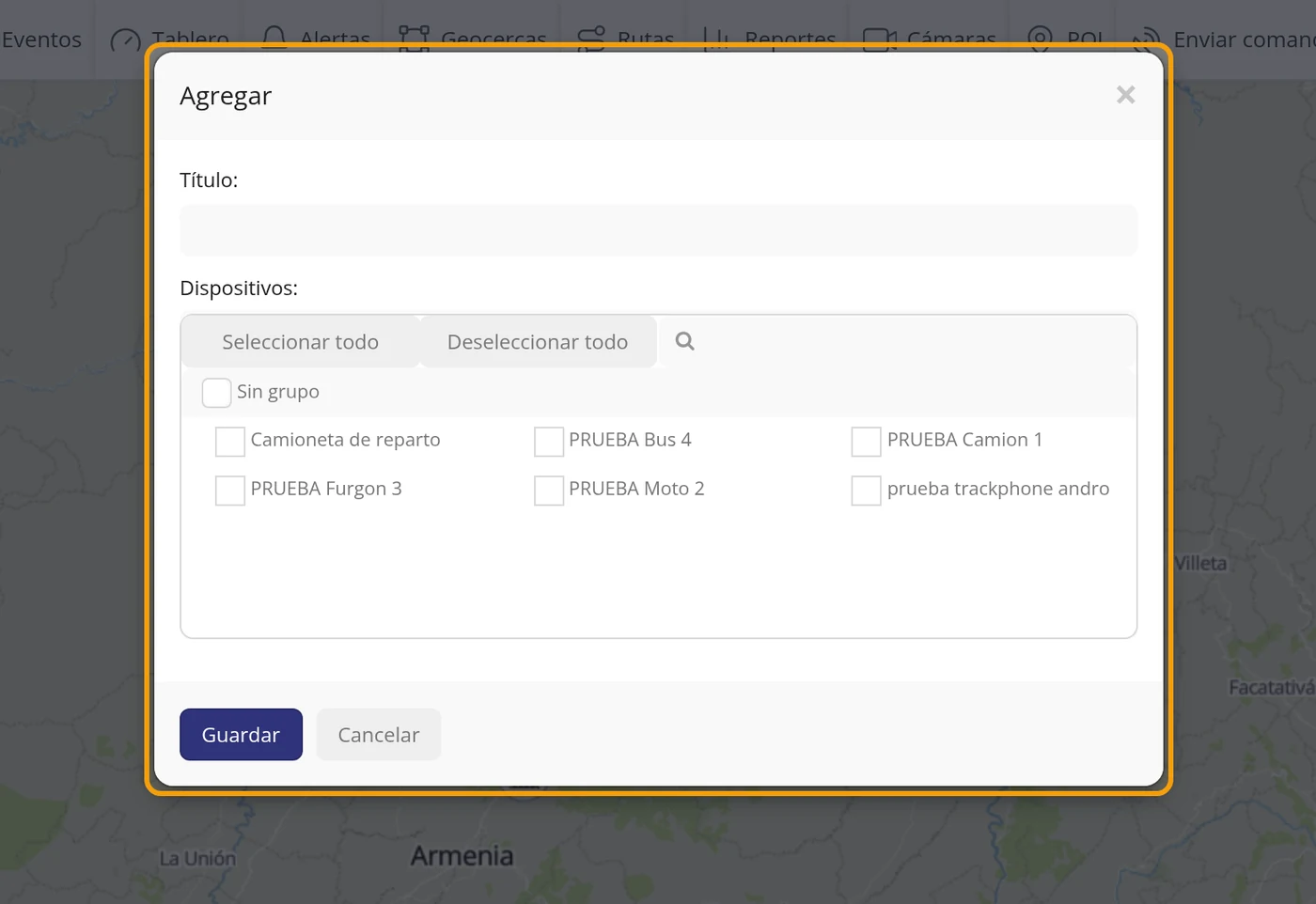Open Eventos tab in background toolbar
This screenshot has width=1316, height=904.
[41, 39]
